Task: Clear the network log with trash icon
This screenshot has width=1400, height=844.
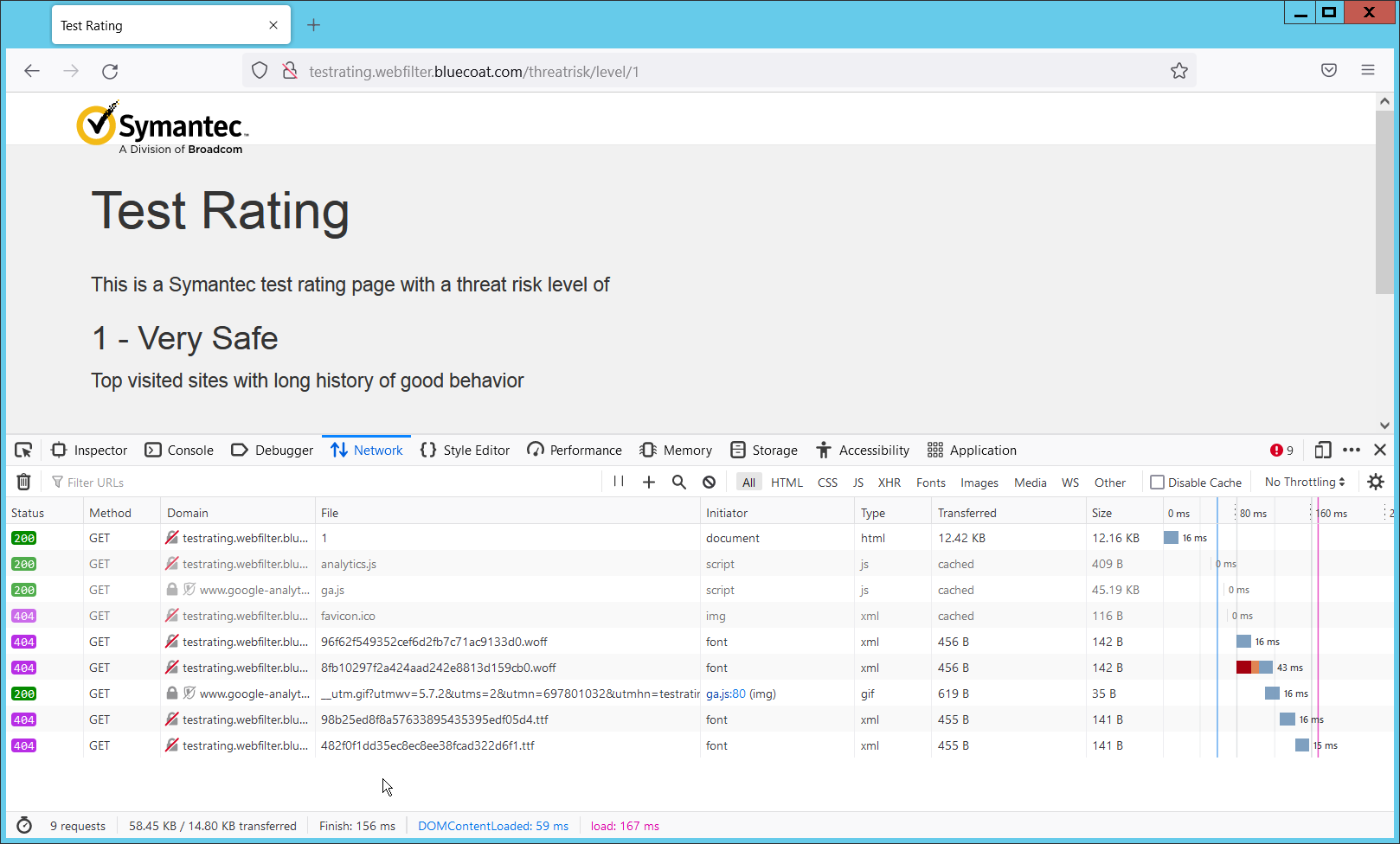Action: (24, 483)
